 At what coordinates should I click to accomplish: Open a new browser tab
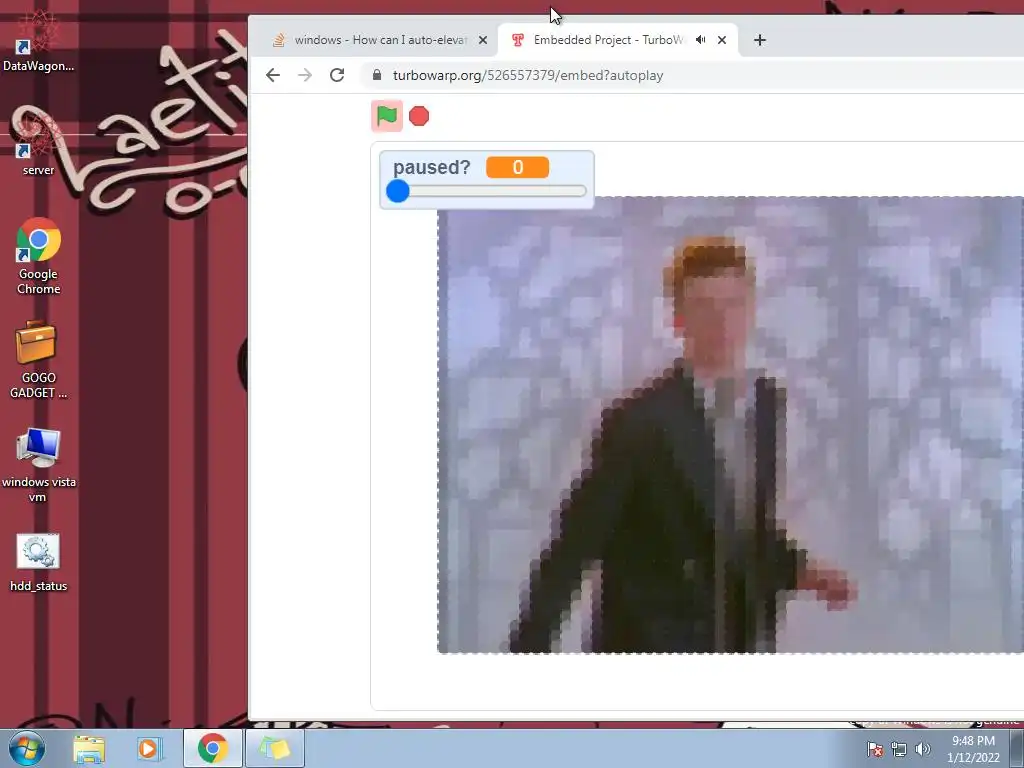pyautogui.click(x=760, y=40)
